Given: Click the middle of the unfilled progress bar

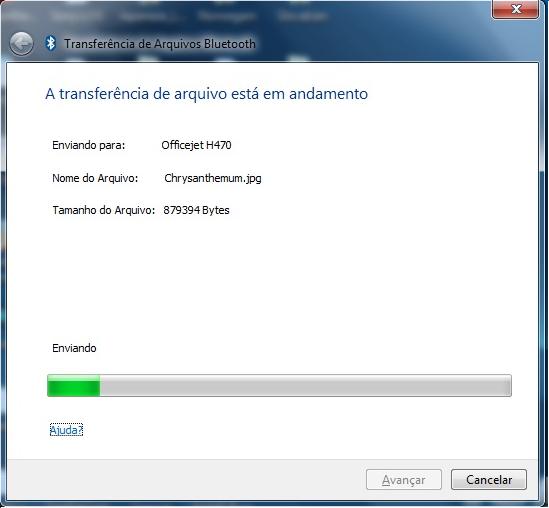Looking at the screenshot, I should point(305,385).
